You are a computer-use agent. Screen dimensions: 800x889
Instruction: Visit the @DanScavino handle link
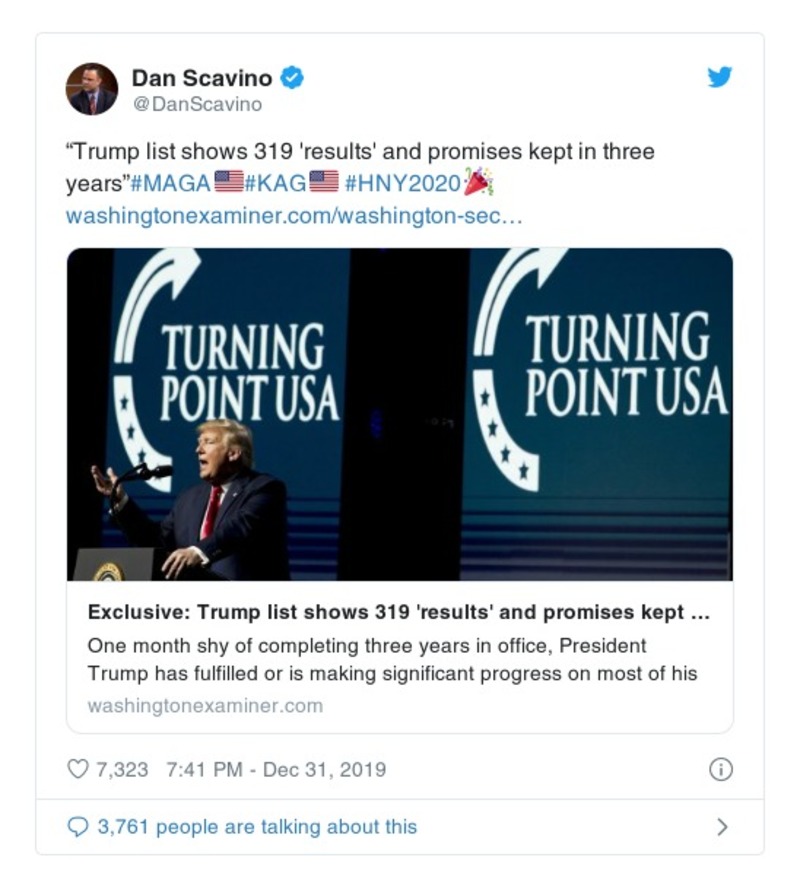pyautogui.click(x=197, y=104)
